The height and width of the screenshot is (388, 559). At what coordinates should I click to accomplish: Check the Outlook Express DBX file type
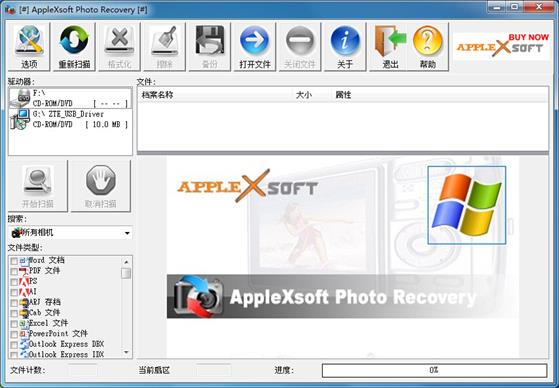click(x=14, y=345)
